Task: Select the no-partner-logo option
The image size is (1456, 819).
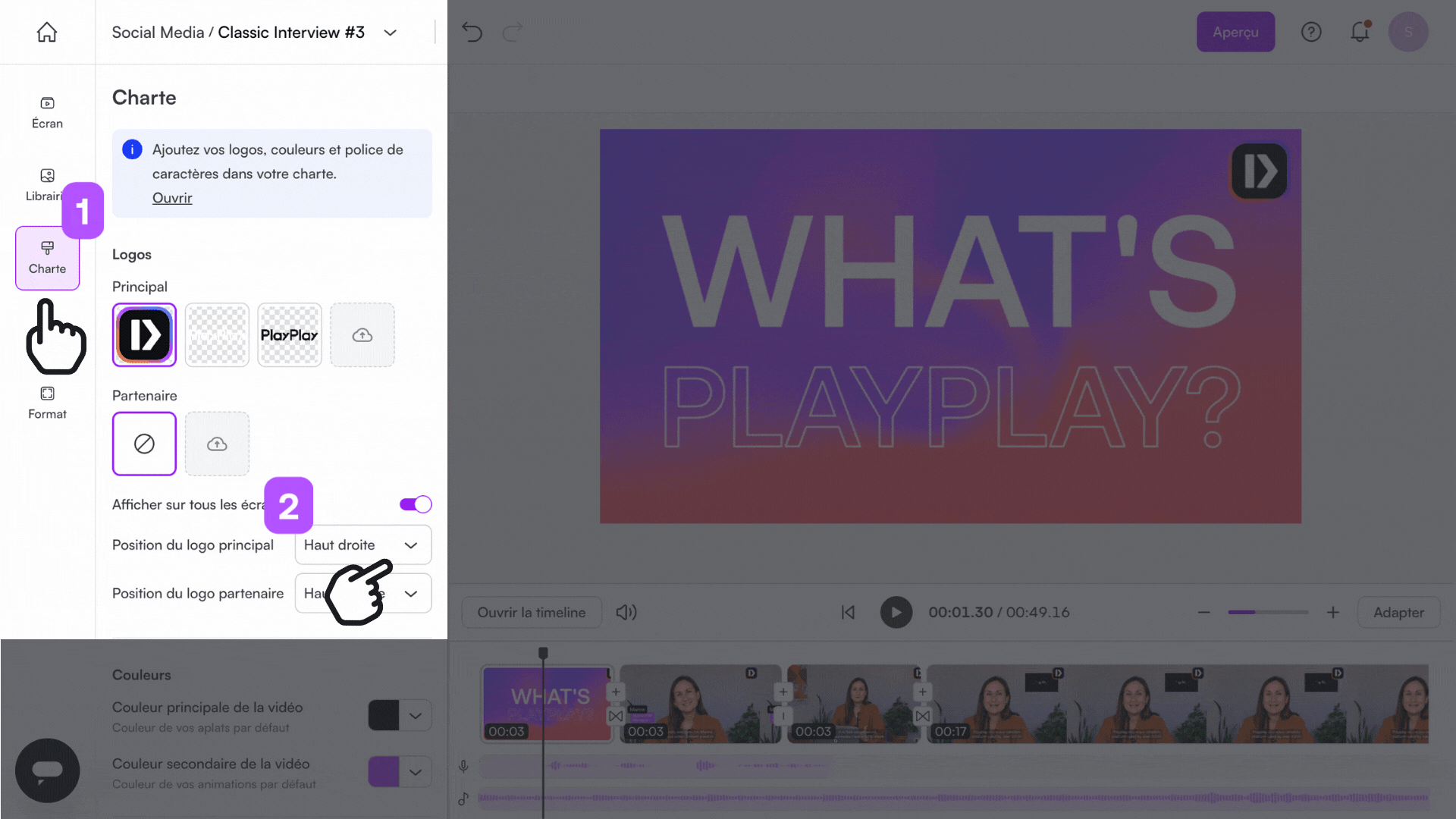Action: click(x=144, y=444)
